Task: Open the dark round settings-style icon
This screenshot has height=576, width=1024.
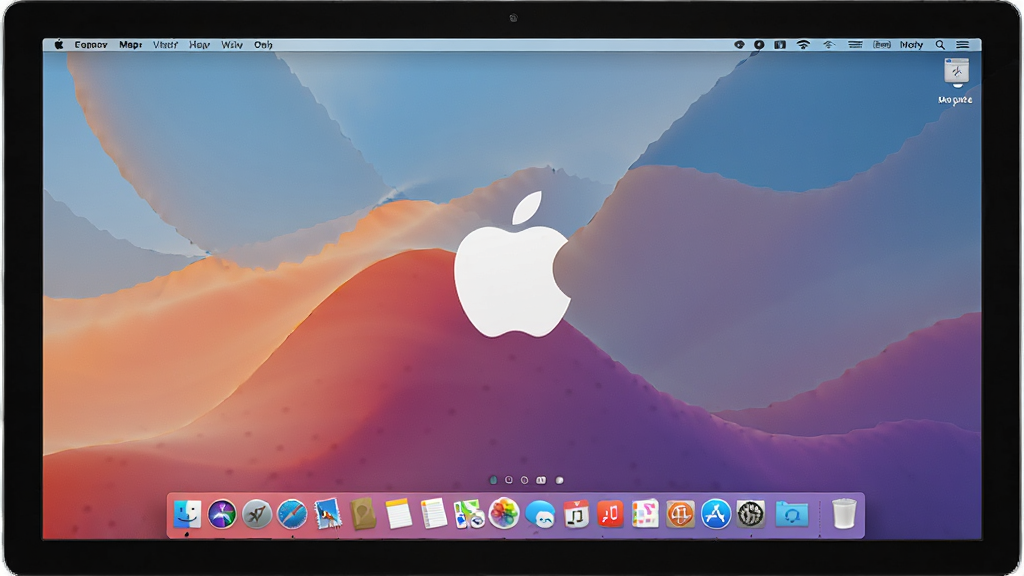Action: 750,514
